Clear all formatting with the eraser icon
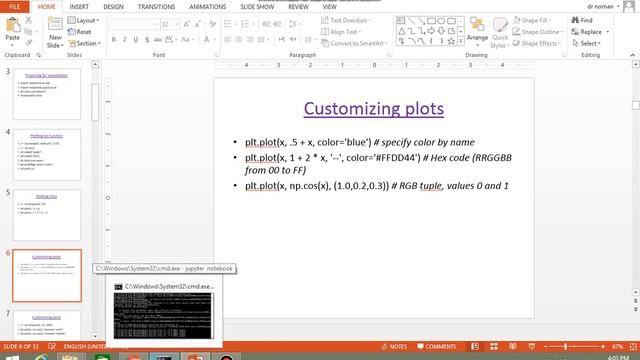Image resolution: width=640 pixels, height=360 pixels. pos(212,24)
